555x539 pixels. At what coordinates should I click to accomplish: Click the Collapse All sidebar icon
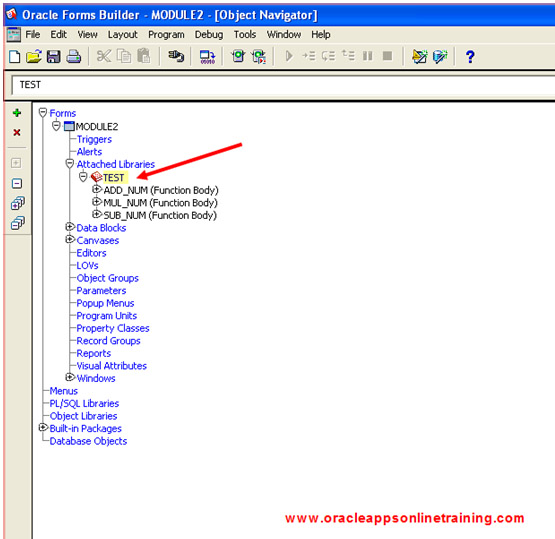click(x=17, y=223)
